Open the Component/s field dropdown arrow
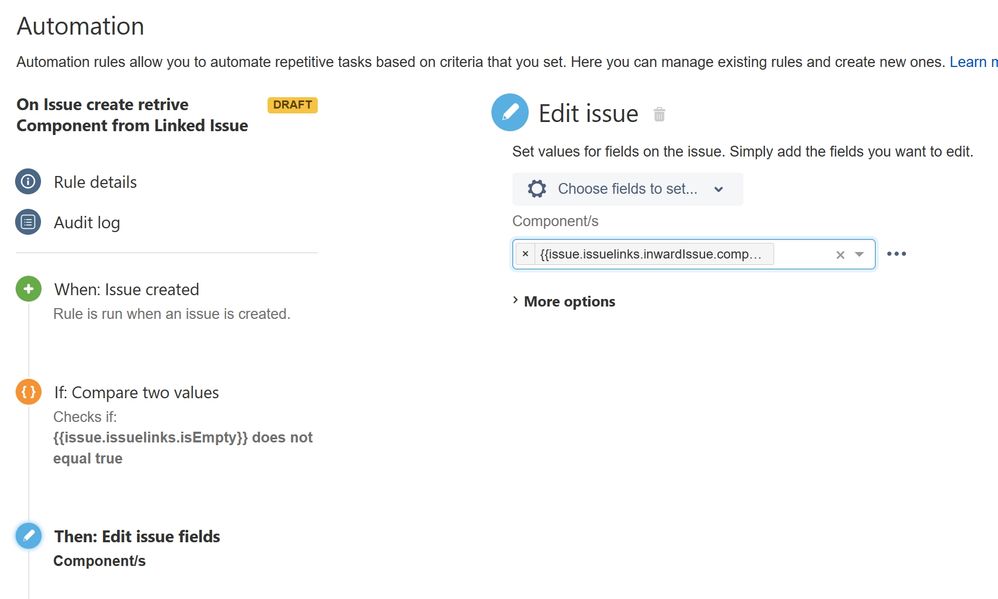Image resolution: width=998 pixels, height=599 pixels. click(859, 255)
